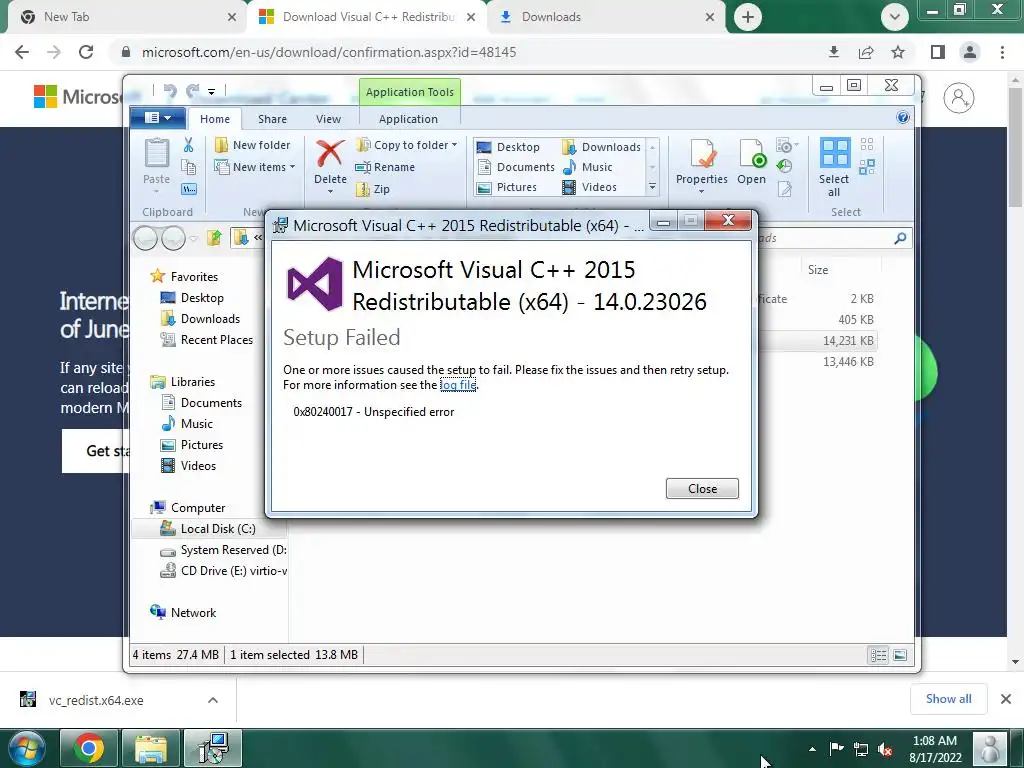Open Chrome side panel icon
The image size is (1024, 768).
click(x=938, y=52)
